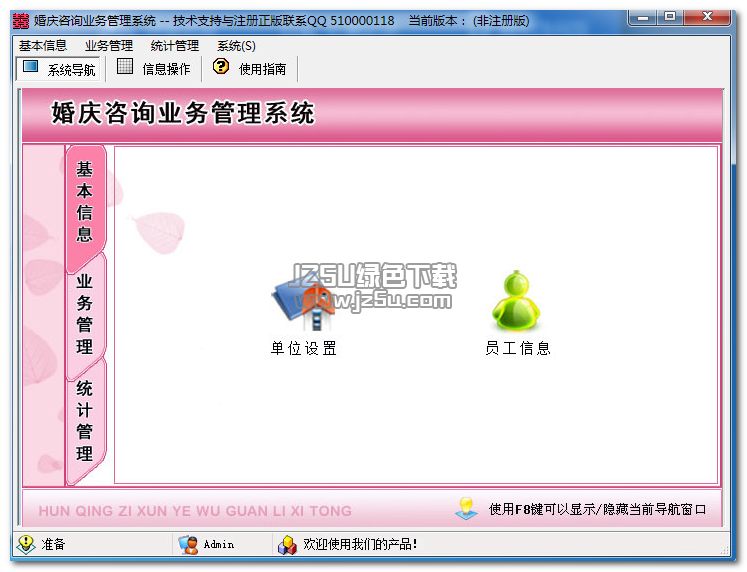Screen dimensions: 747x572
Task: Click the 信息操作 toolbar label
Action: [x=166, y=70]
